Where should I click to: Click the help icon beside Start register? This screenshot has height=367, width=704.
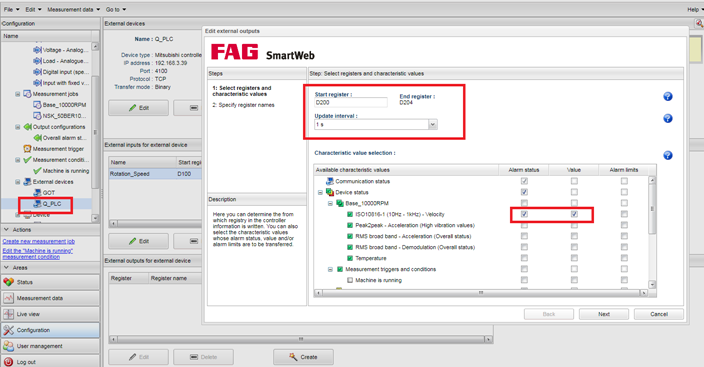668,96
